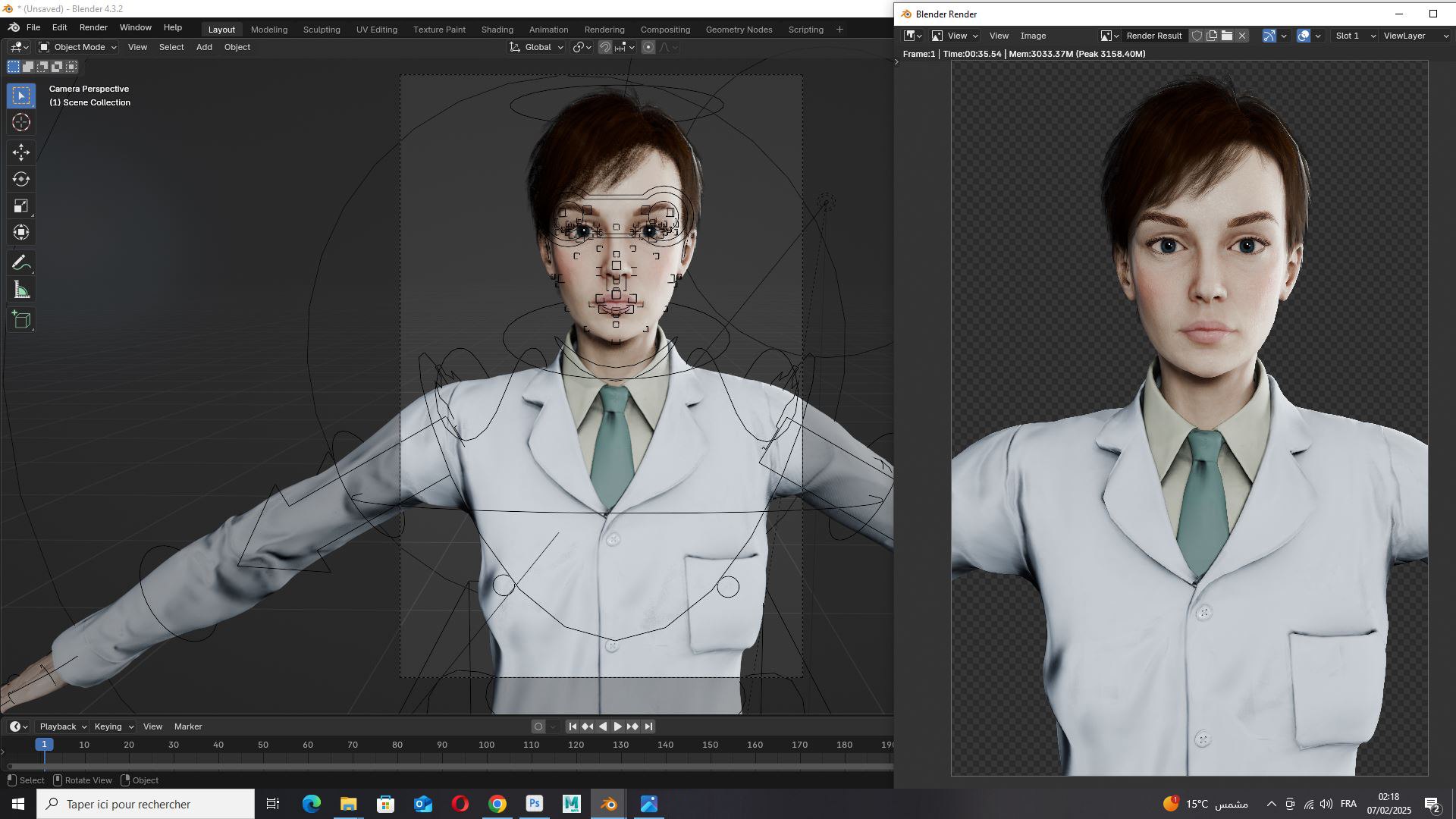Open Chrome from the Windows taskbar
Viewport: 1456px width, 819px height.
point(497,804)
